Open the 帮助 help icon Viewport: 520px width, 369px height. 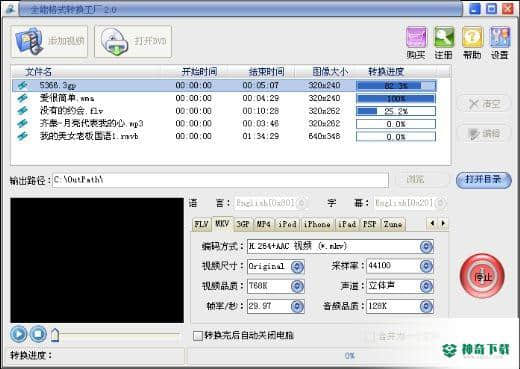pos(472,43)
